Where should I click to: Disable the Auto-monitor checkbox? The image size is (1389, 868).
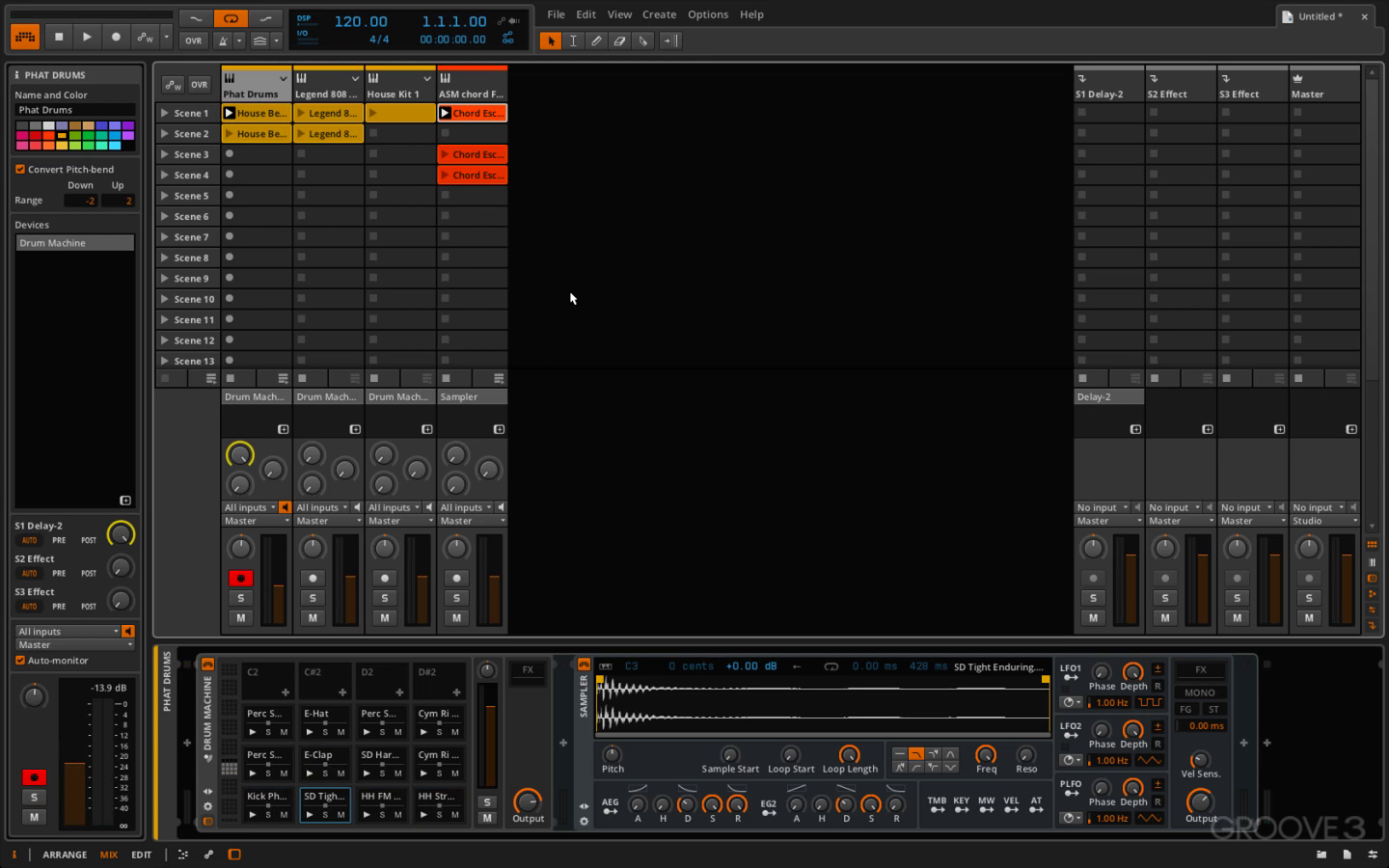(x=20, y=661)
